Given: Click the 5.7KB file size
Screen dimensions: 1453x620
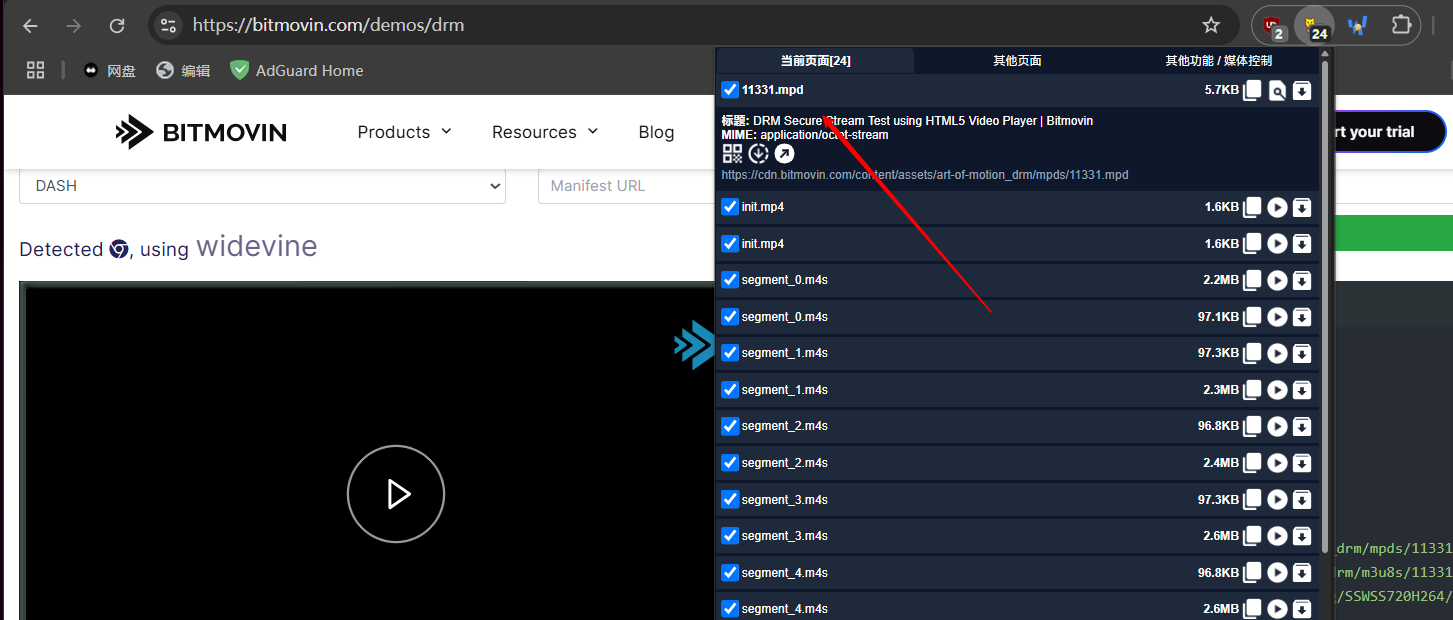Looking at the screenshot, I should pos(1221,90).
